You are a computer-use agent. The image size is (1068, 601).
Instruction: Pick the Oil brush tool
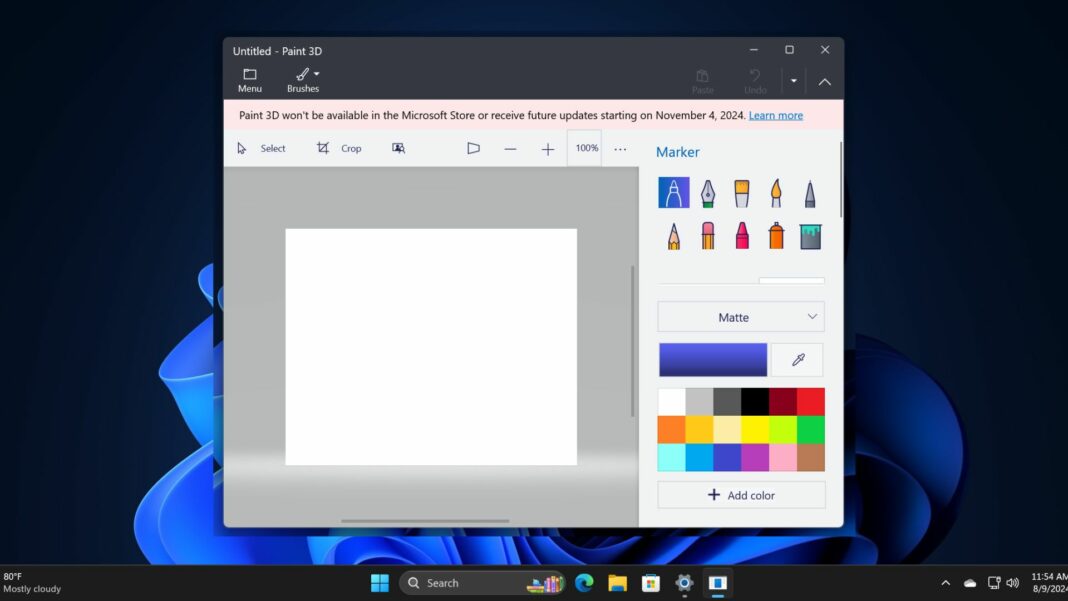click(741, 192)
